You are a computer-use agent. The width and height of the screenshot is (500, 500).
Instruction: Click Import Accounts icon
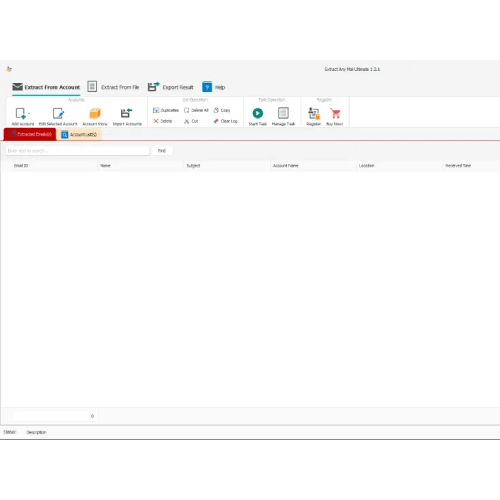tap(127, 113)
